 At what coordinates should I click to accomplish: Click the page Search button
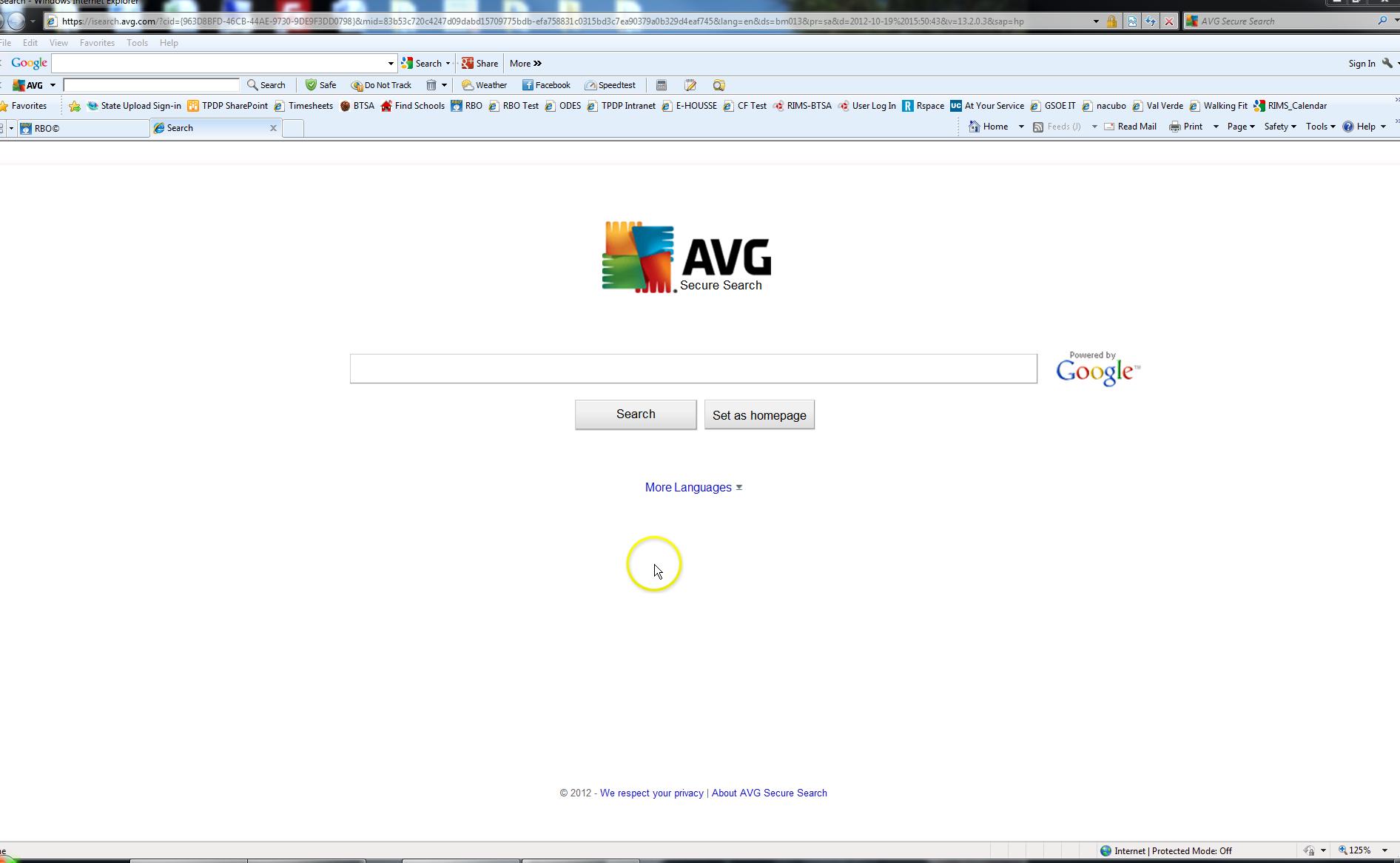tap(636, 414)
